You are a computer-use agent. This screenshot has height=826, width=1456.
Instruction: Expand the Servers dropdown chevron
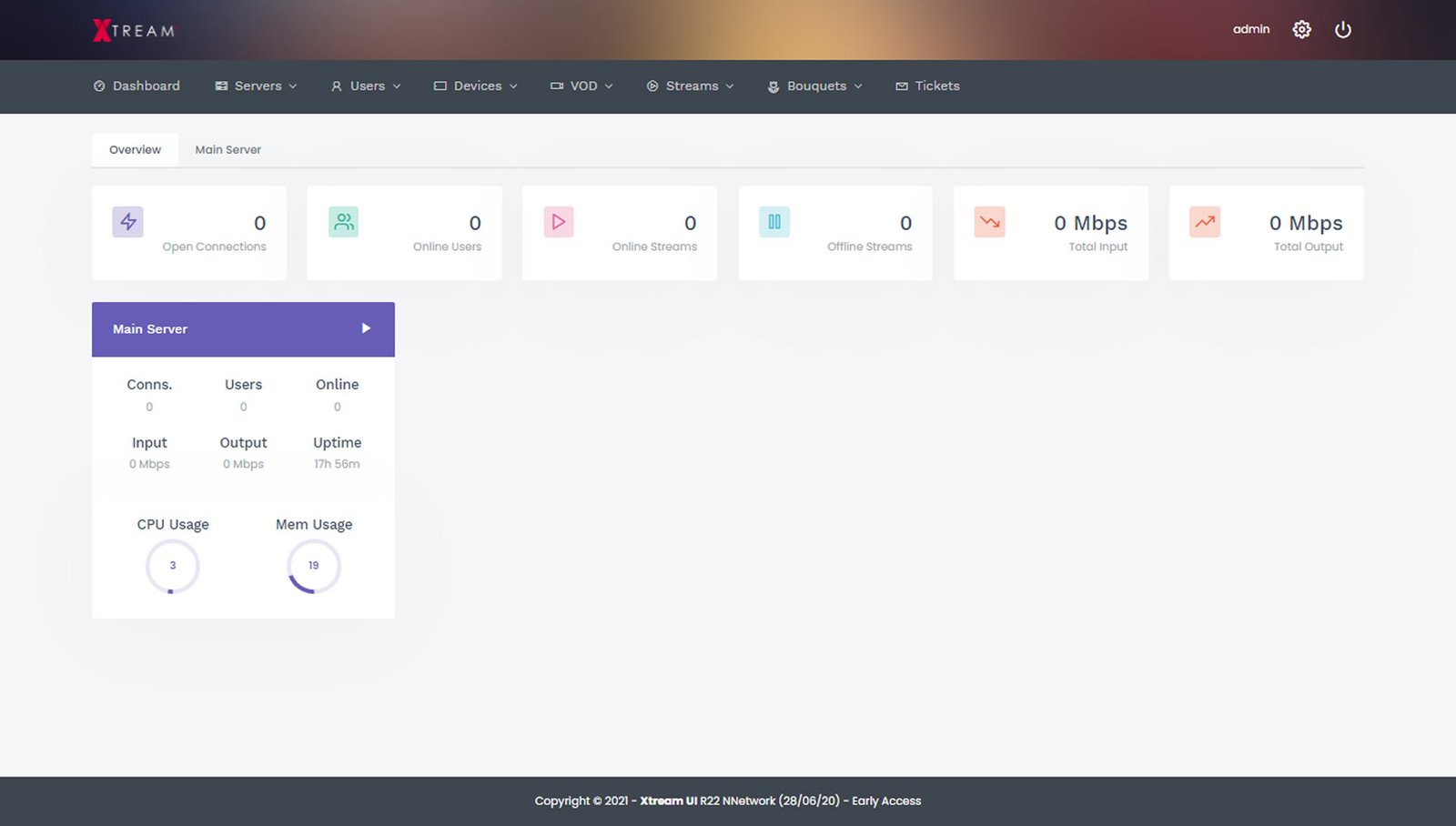click(x=293, y=86)
